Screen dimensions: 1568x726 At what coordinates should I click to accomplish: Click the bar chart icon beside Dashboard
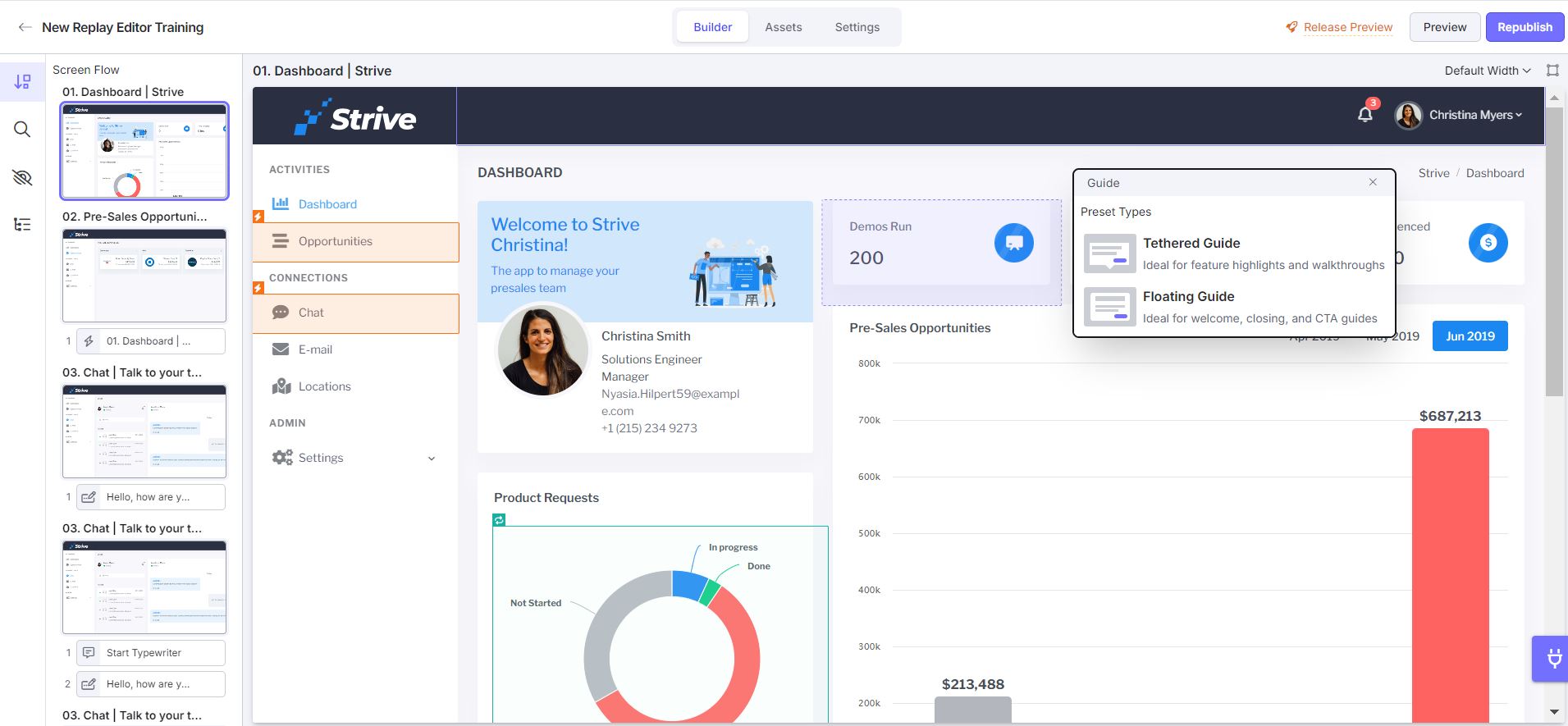(x=281, y=203)
